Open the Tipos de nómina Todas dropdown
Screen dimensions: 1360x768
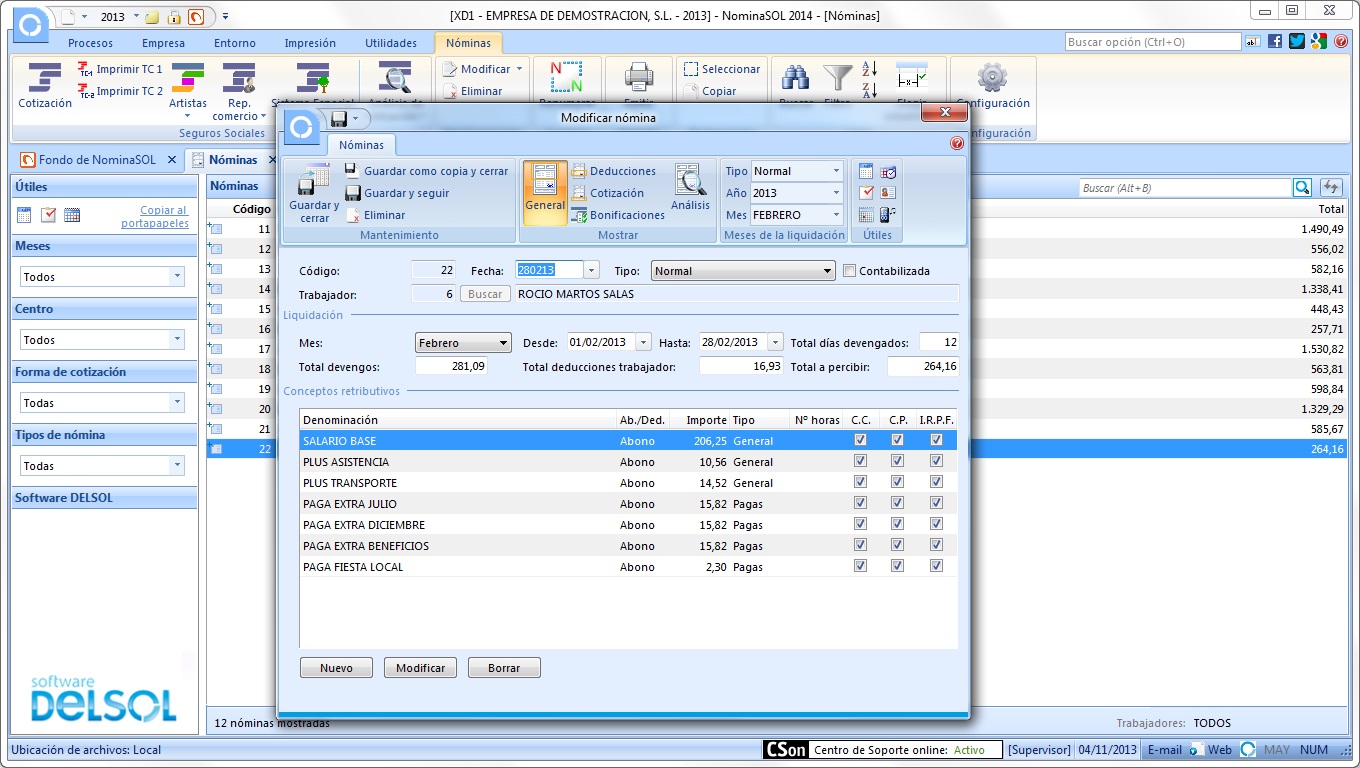tap(102, 466)
